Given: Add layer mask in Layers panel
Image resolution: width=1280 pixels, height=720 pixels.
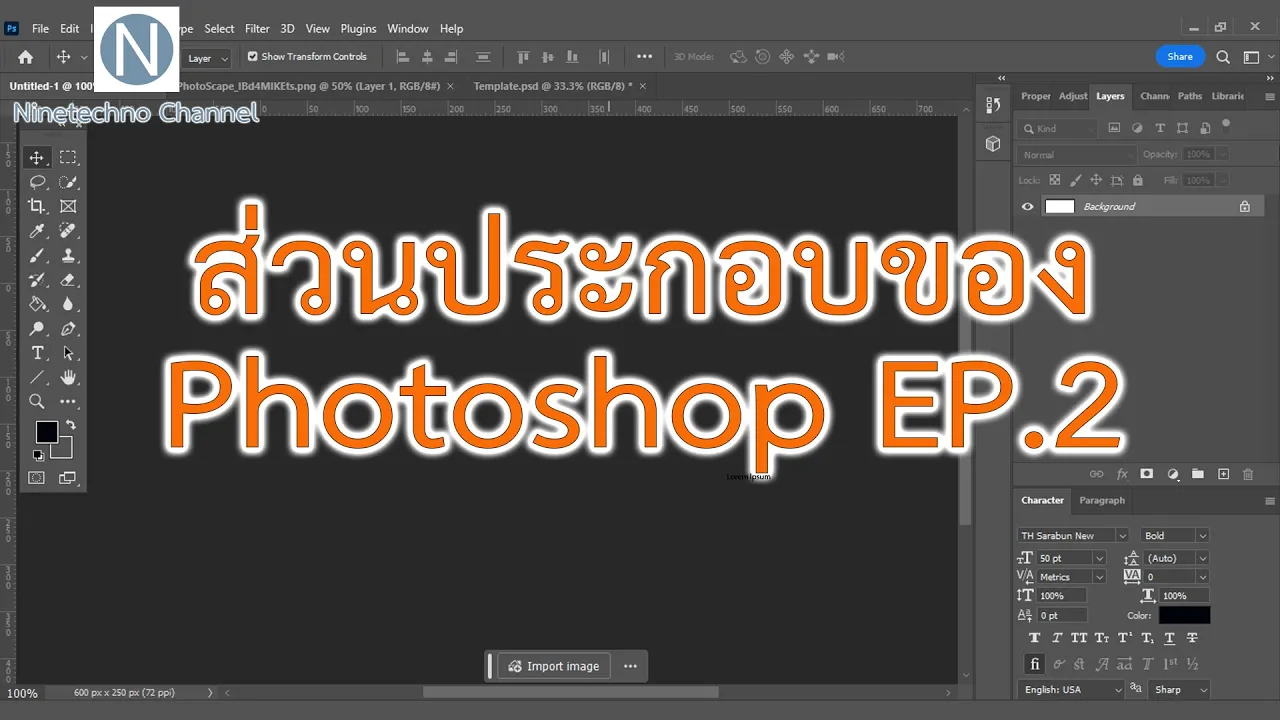Looking at the screenshot, I should [x=1147, y=474].
